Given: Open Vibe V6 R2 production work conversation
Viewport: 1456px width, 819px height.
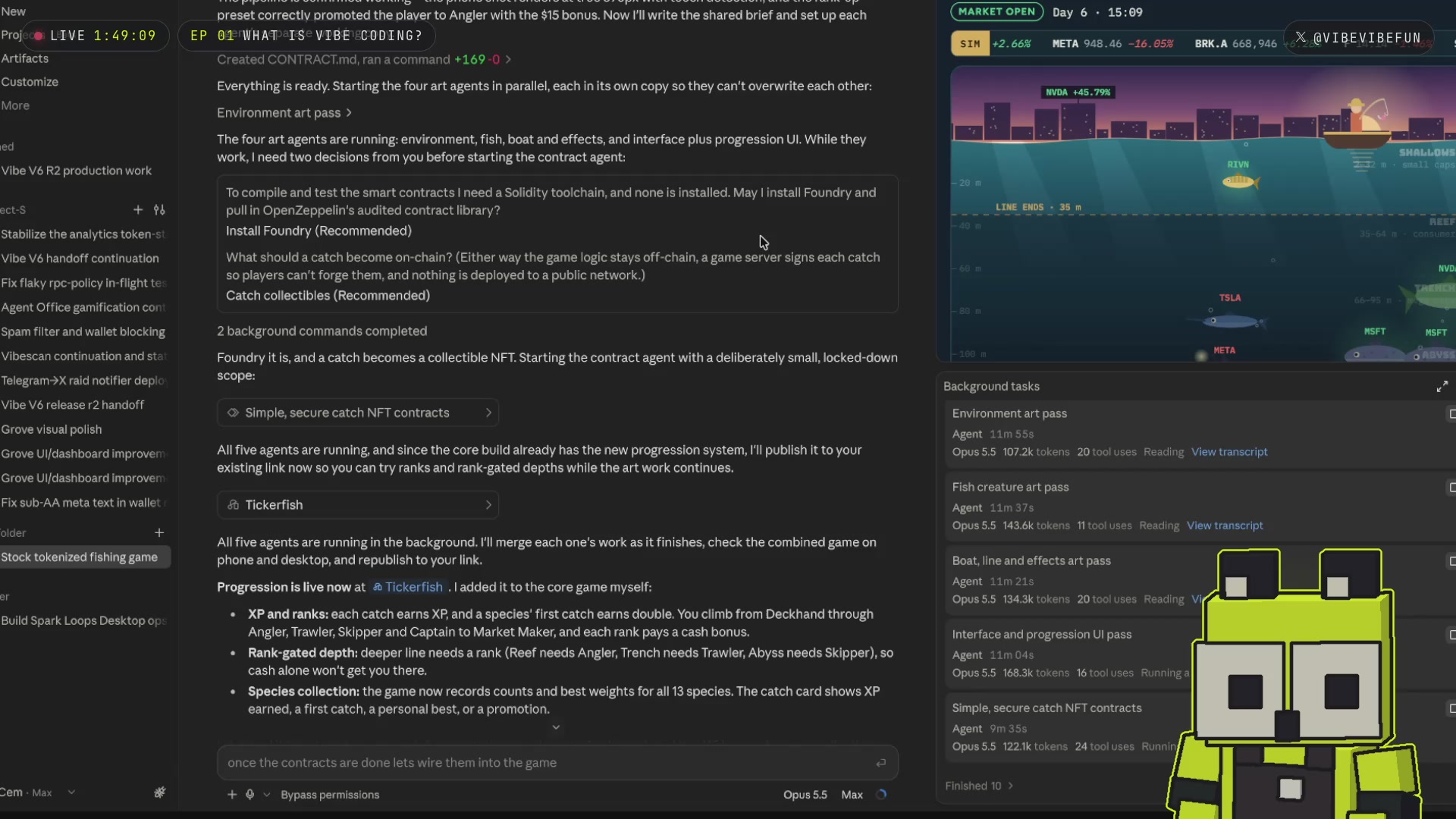Looking at the screenshot, I should (77, 171).
